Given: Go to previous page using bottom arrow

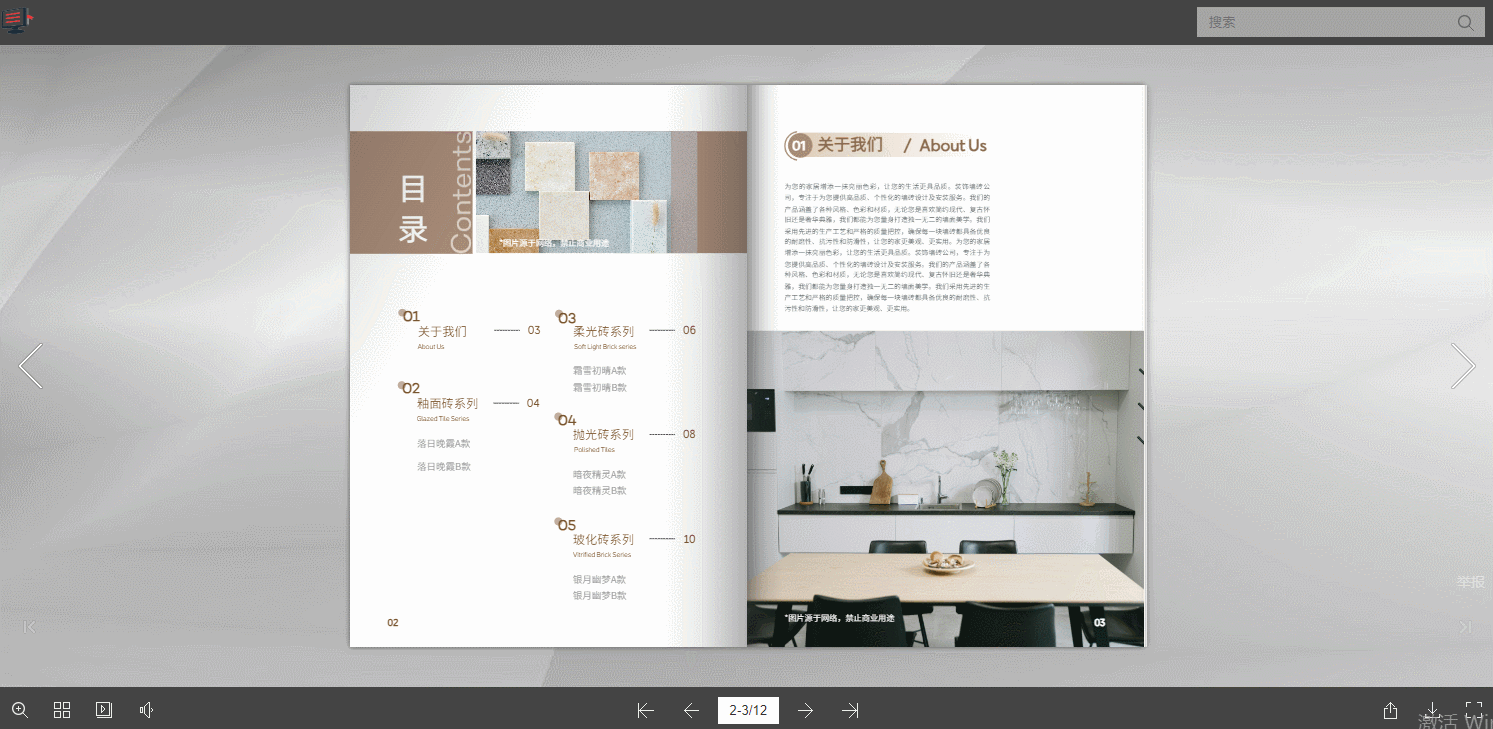Looking at the screenshot, I should tap(691, 711).
